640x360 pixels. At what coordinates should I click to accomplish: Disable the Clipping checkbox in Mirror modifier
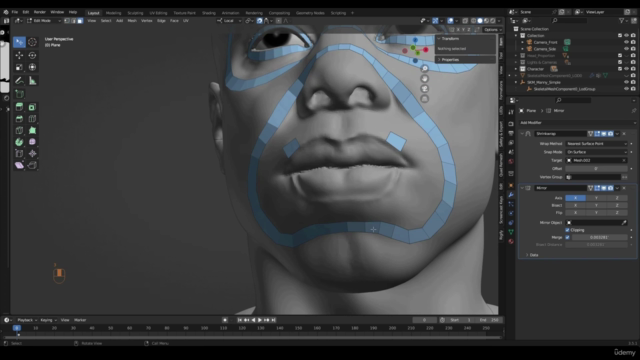tap(567, 230)
